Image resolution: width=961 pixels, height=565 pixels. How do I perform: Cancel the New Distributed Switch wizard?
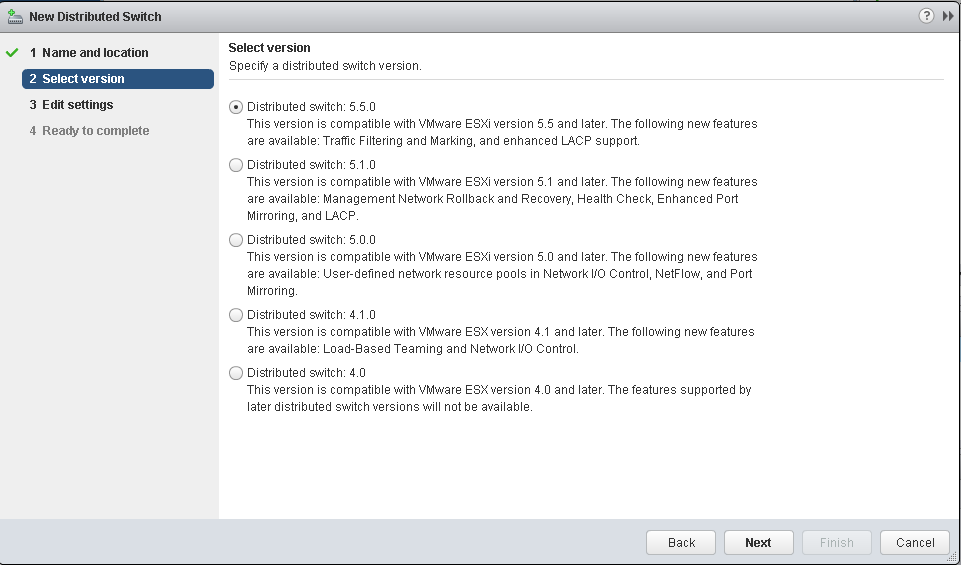tap(915, 542)
